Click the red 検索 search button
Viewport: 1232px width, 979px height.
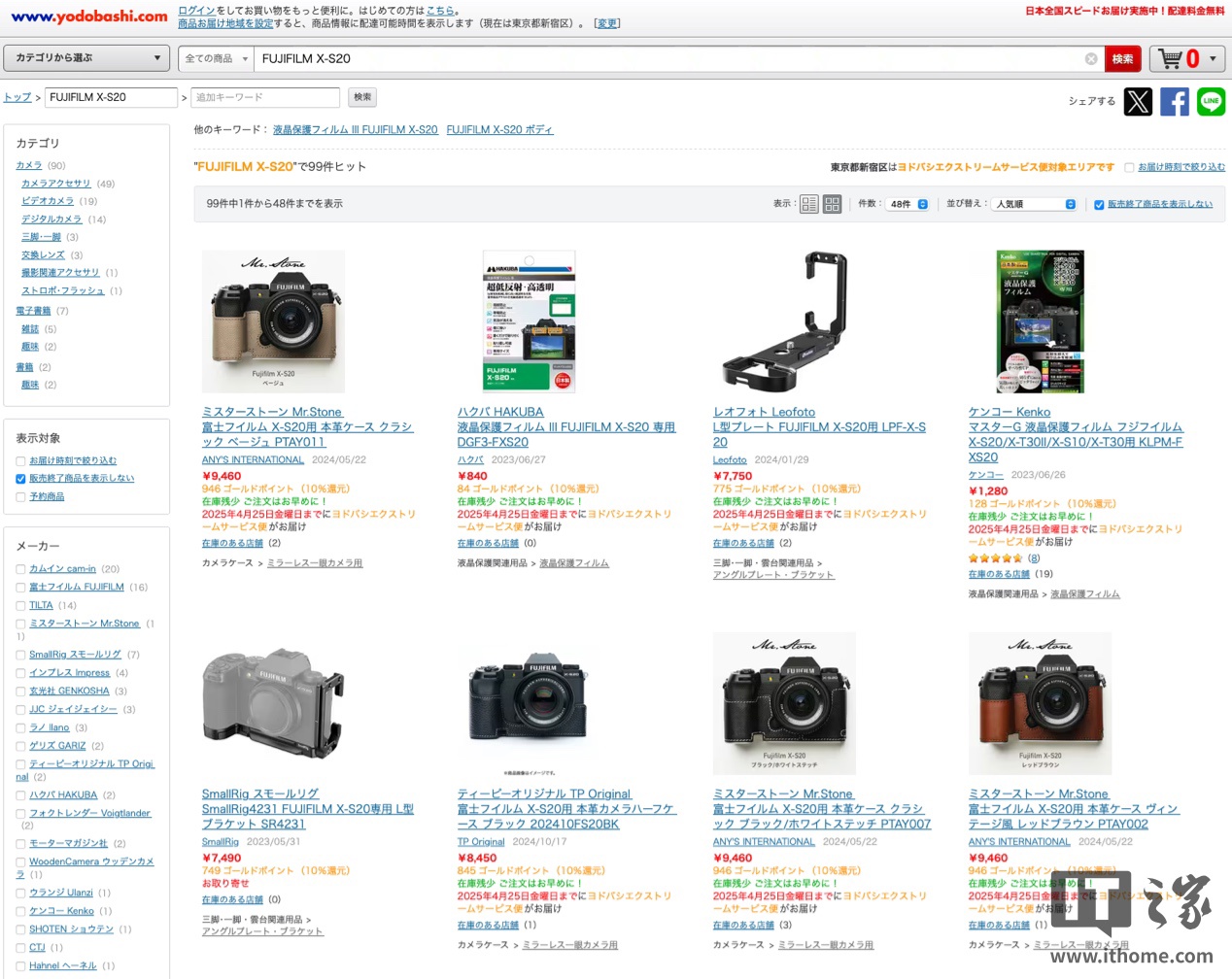click(x=1123, y=59)
